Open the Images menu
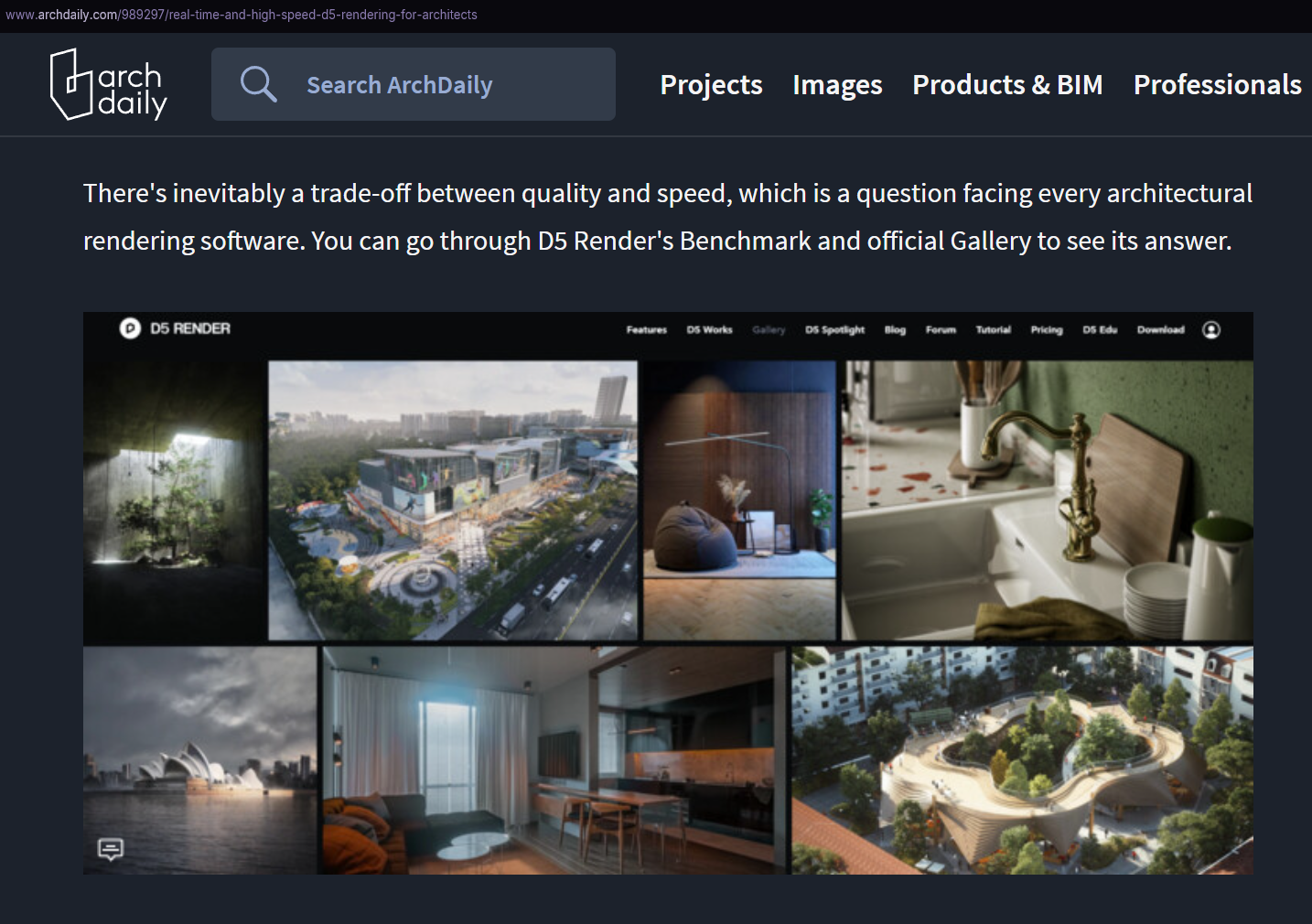Viewport: 1312px width, 924px height. pyautogui.click(x=837, y=85)
